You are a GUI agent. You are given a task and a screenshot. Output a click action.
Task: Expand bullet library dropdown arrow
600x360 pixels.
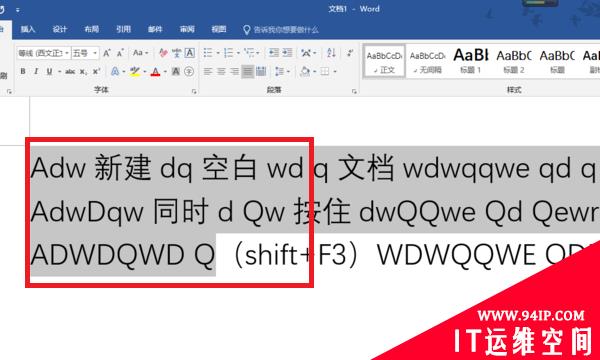(218, 53)
